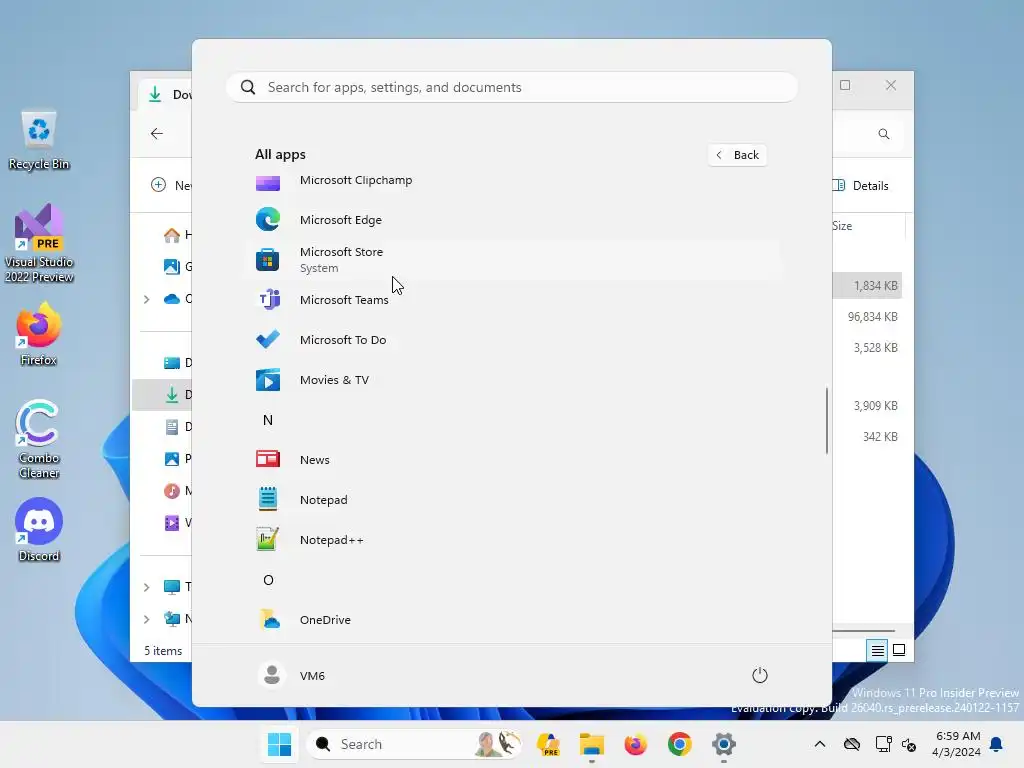Open Combo Cleaner desktop shortcut
The image size is (1024, 768).
(39, 439)
